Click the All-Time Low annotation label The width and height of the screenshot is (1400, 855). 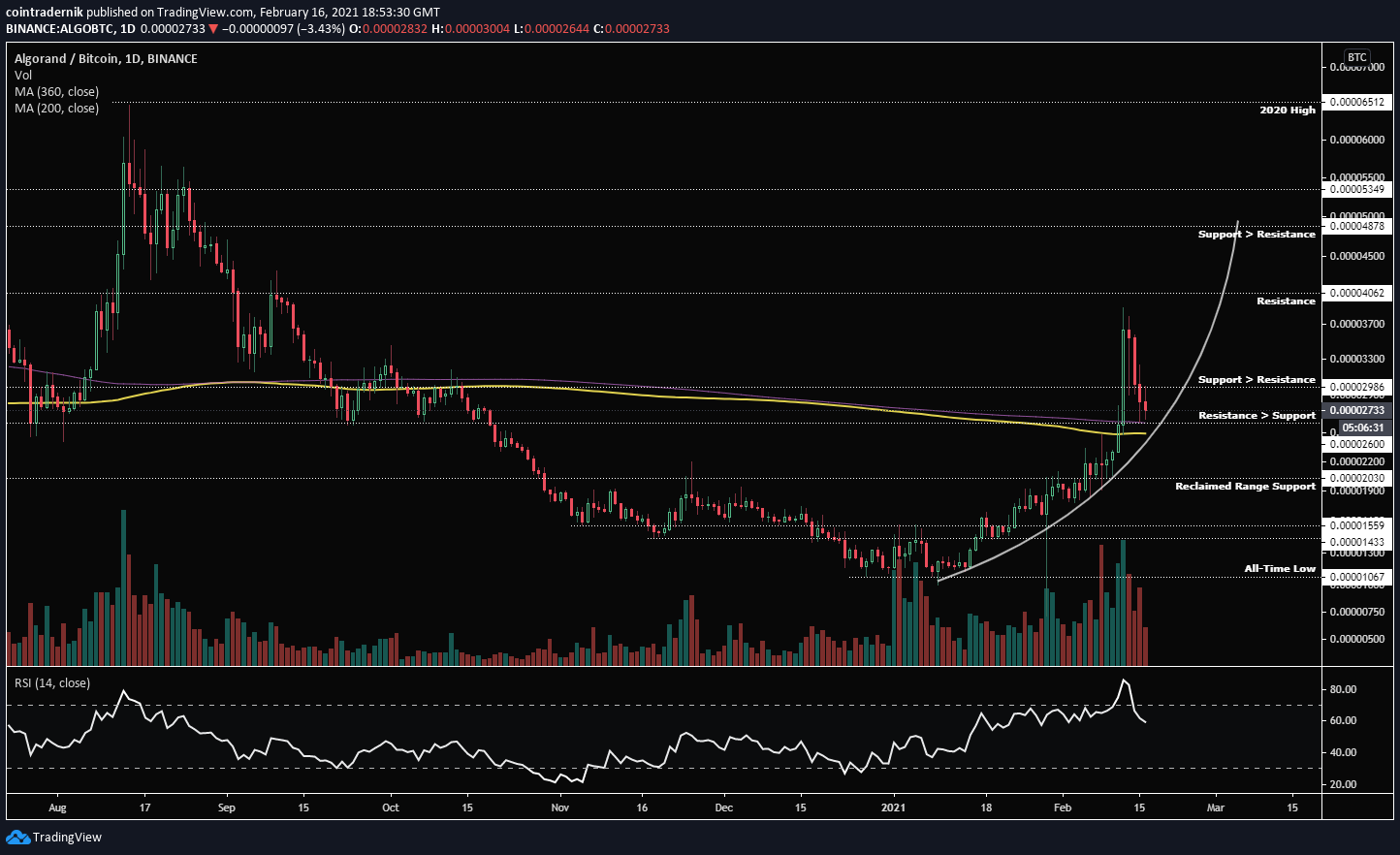(x=1279, y=569)
